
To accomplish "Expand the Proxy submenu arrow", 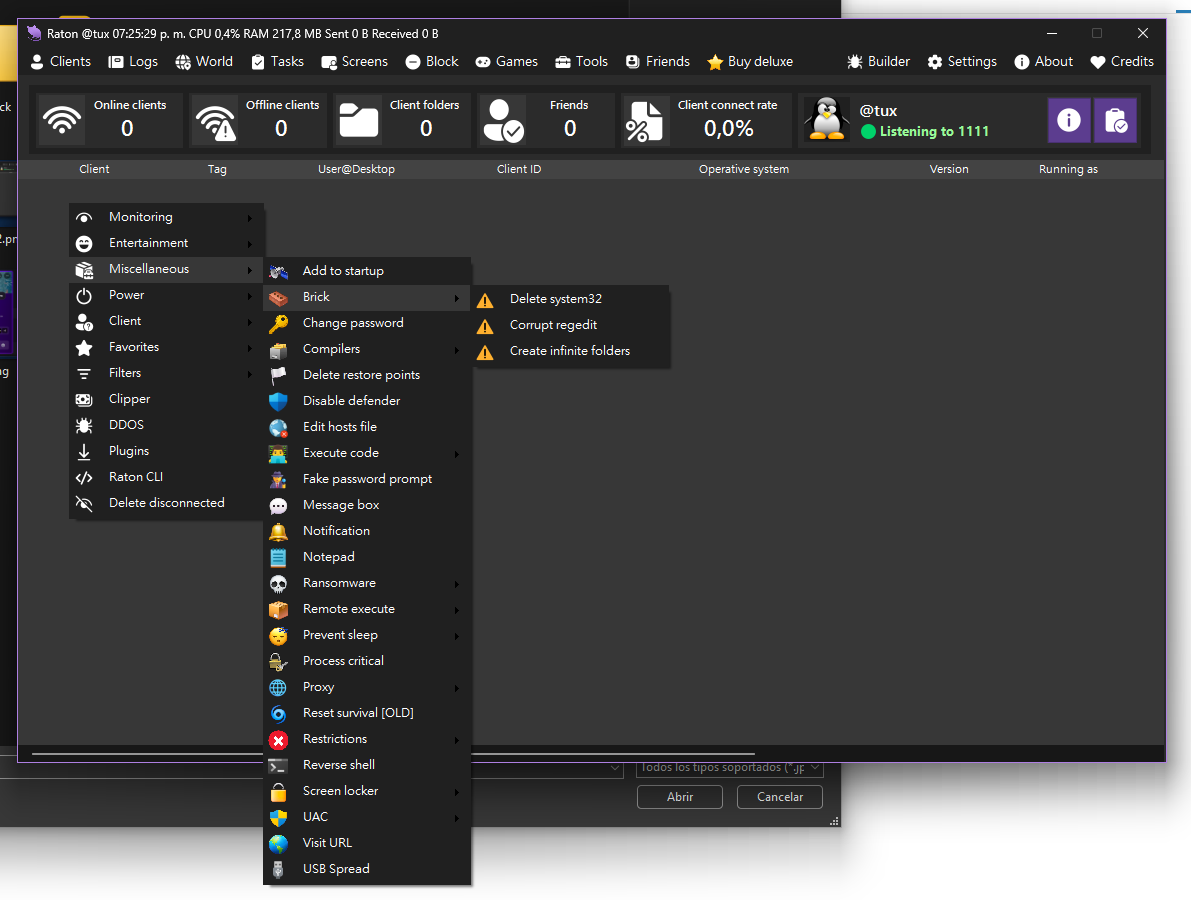I will 457,688.
